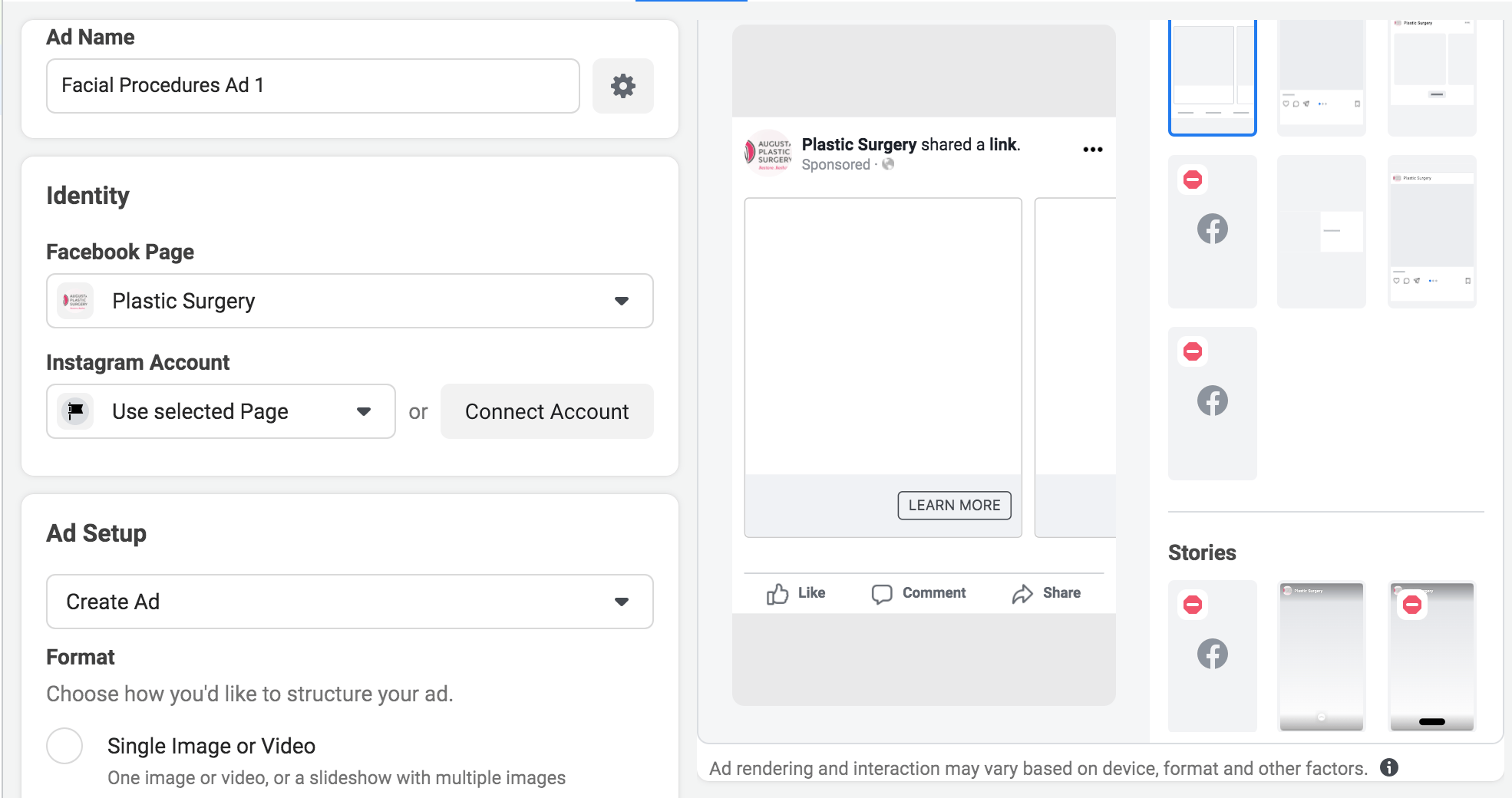Image resolution: width=1512 pixels, height=798 pixels.
Task: Open the Use selected Page dropdown
Action: pyautogui.click(x=363, y=411)
